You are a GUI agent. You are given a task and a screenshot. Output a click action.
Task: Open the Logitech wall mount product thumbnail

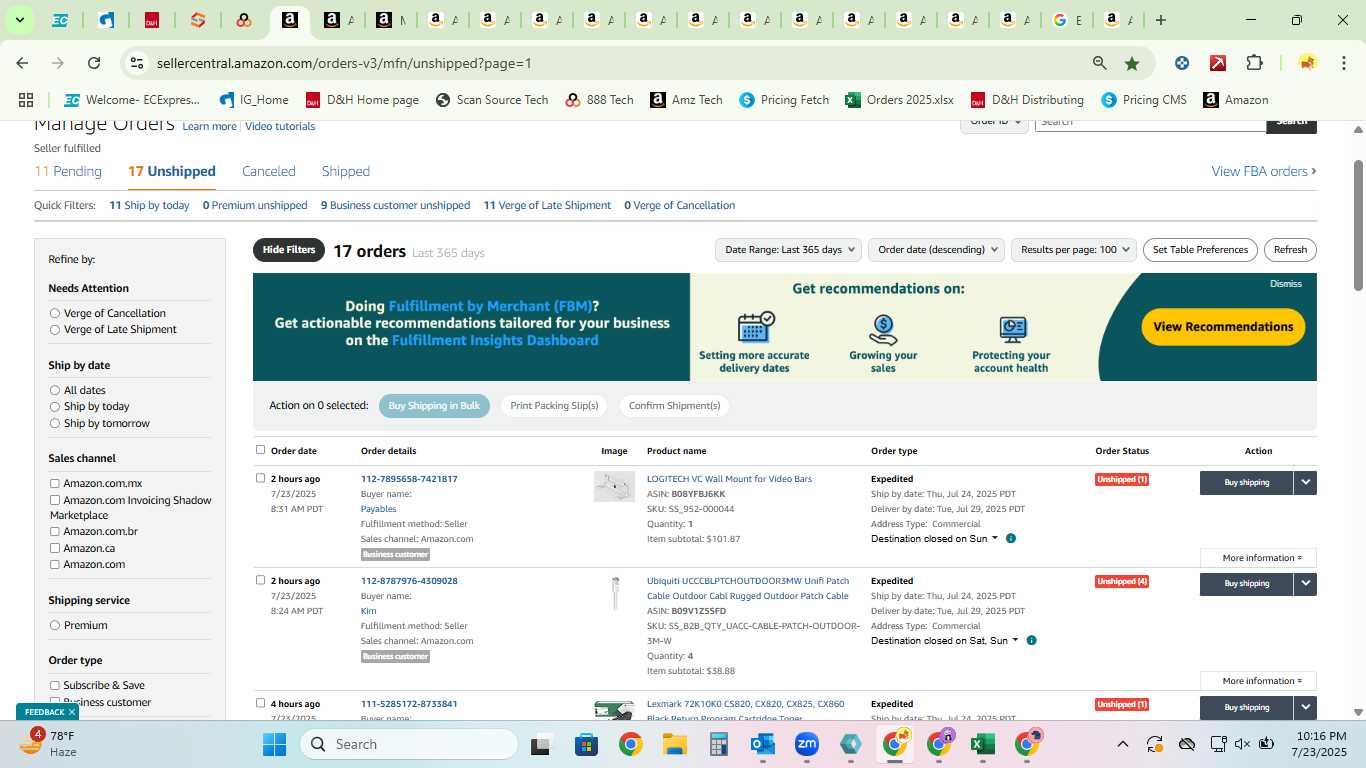coord(614,487)
